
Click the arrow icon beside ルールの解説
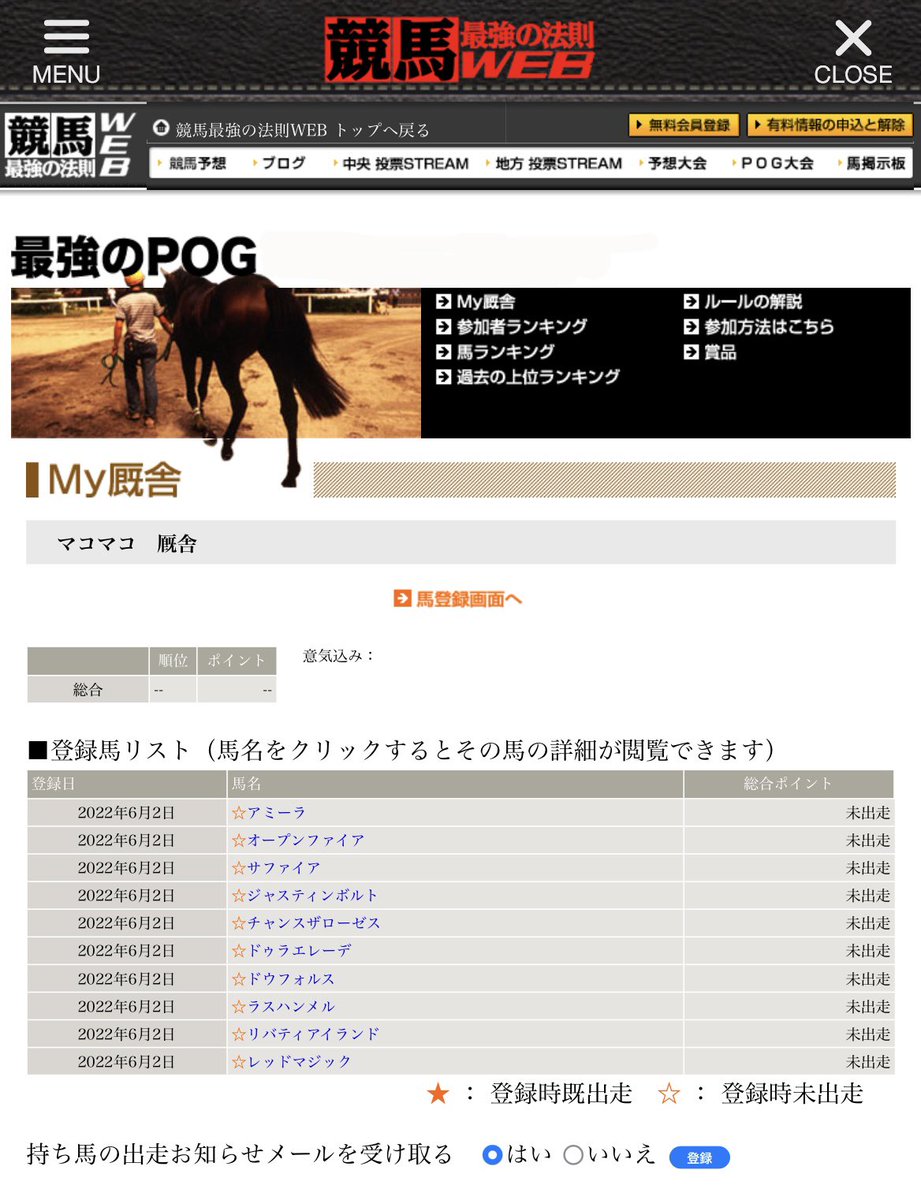[692, 301]
